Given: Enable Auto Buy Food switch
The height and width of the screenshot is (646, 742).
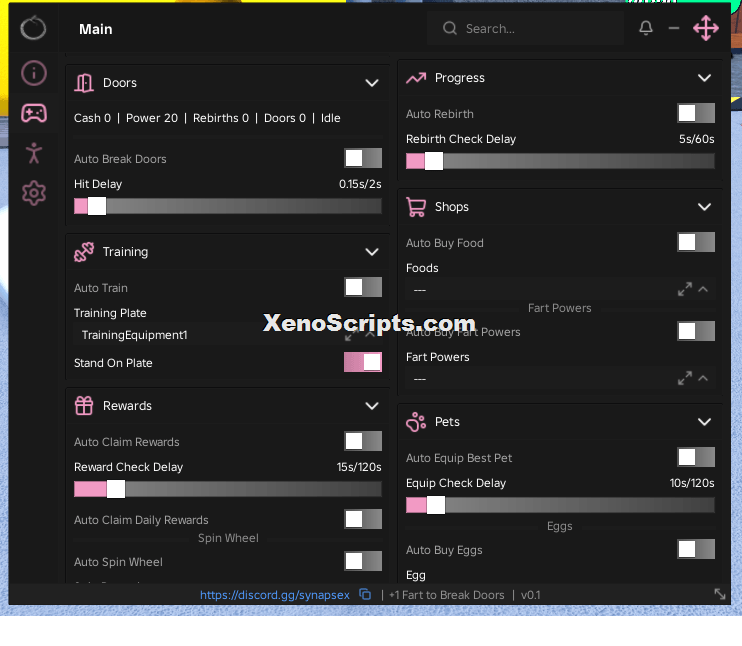Looking at the screenshot, I should [696, 242].
